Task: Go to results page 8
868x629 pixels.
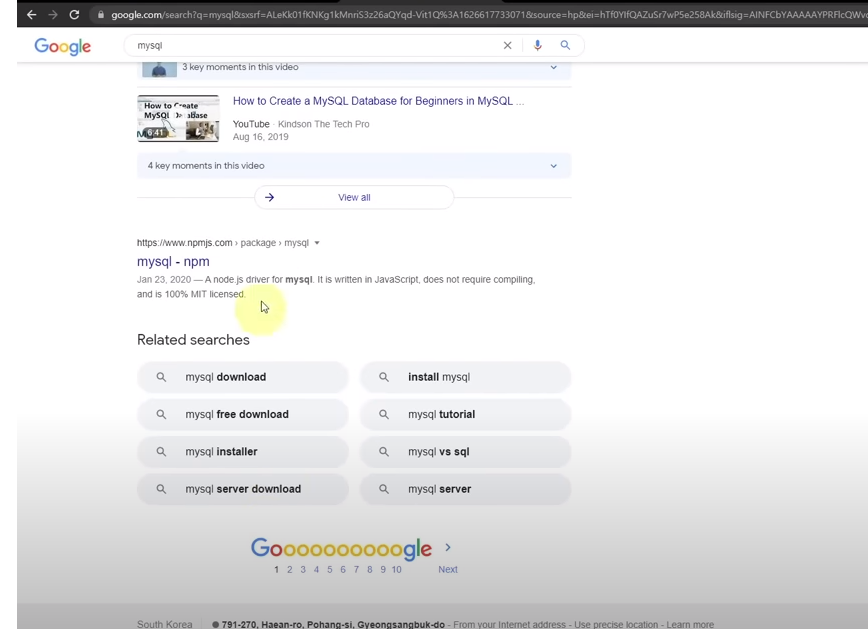Action: (x=369, y=569)
